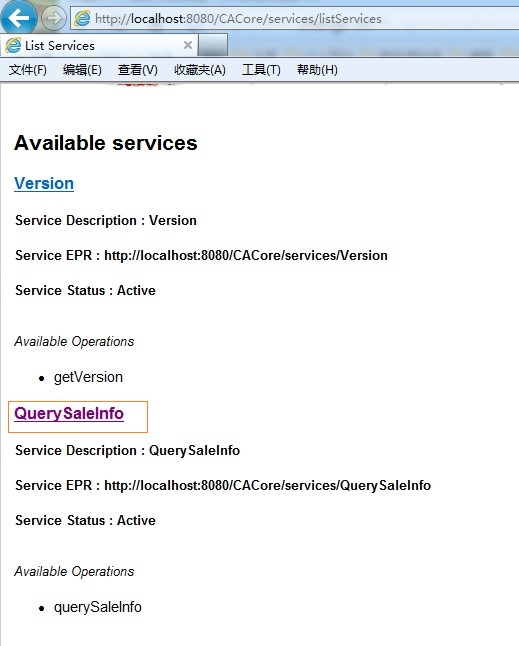
Task: Open the 收藏夹(A) favorites menu
Action: tap(200, 70)
